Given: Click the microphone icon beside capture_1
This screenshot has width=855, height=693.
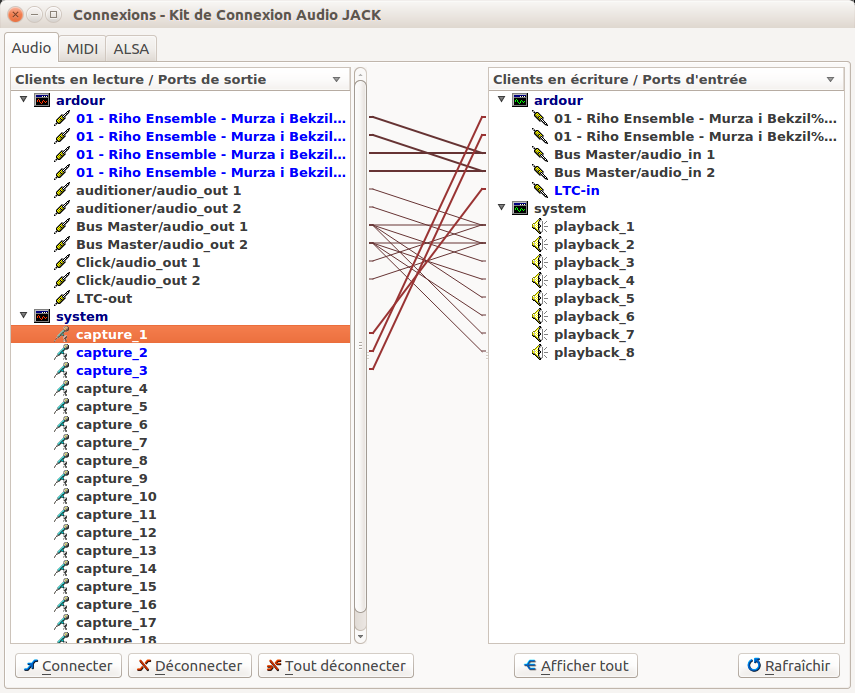Looking at the screenshot, I should [62, 334].
